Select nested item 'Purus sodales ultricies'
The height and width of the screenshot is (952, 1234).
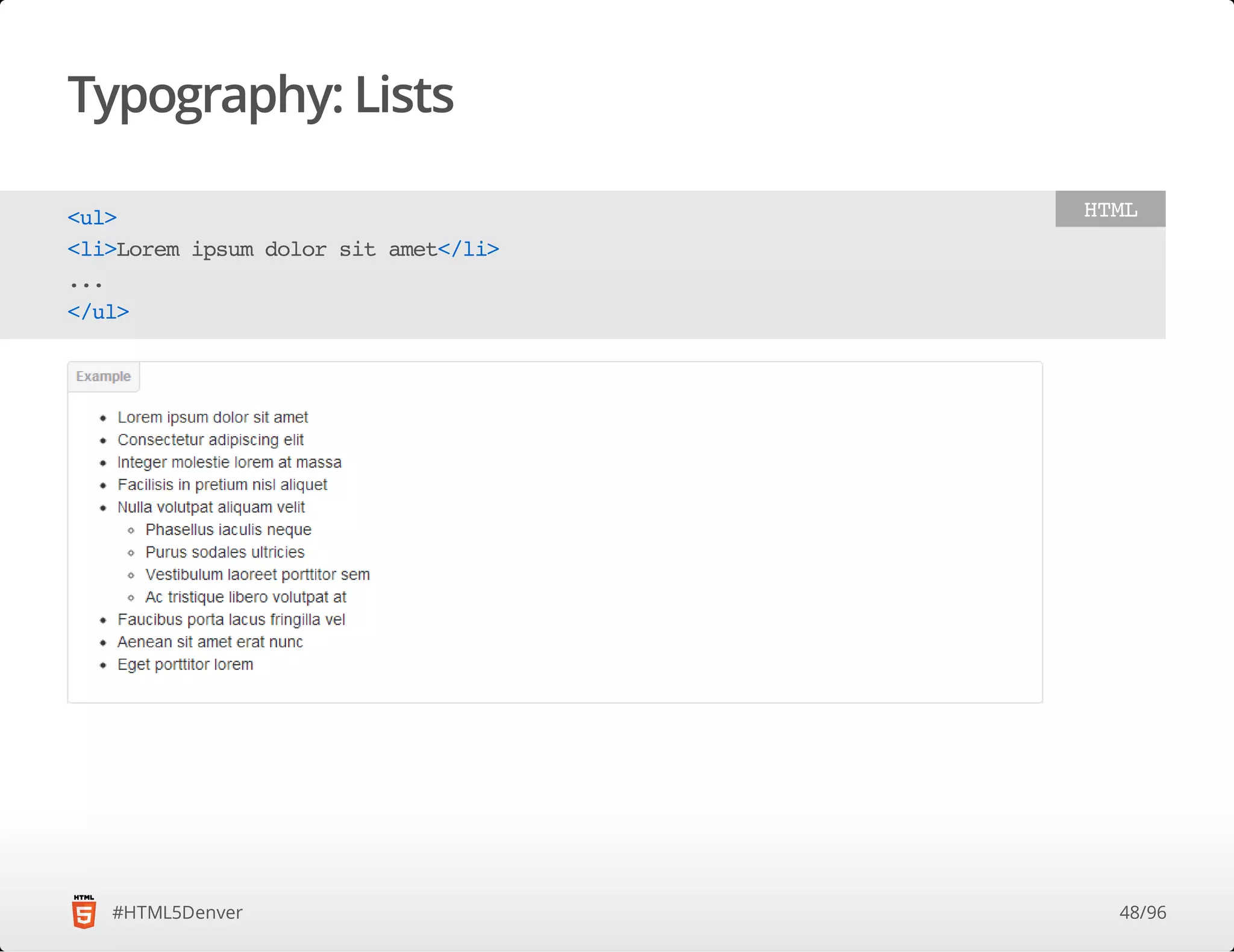225,552
